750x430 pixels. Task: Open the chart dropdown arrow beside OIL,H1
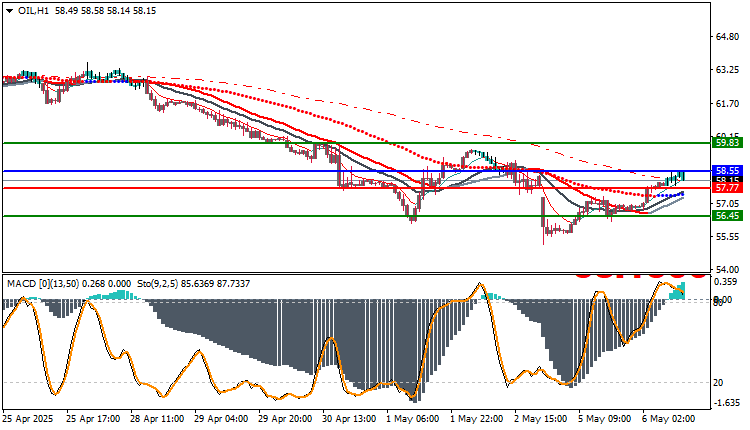pos(10,11)
